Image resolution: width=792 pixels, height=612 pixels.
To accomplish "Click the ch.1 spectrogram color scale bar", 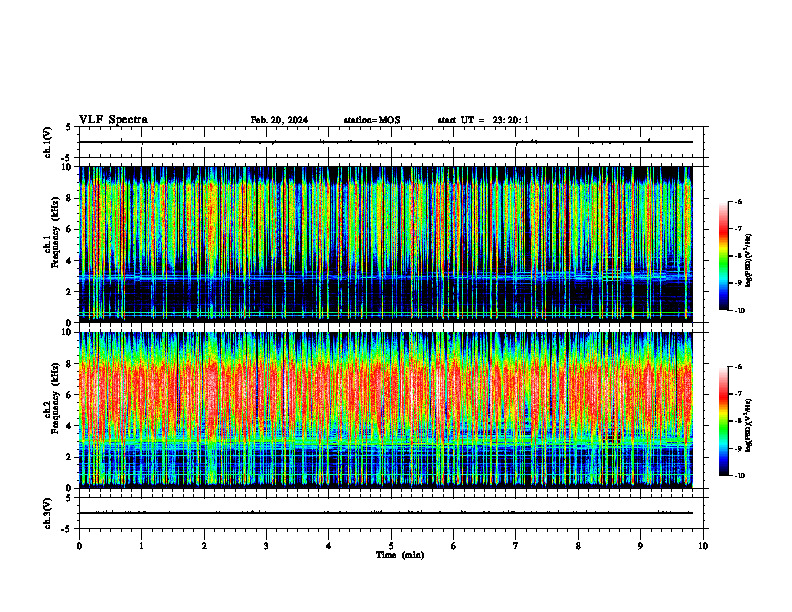I will pyautogui.click(x=723, y=256).
